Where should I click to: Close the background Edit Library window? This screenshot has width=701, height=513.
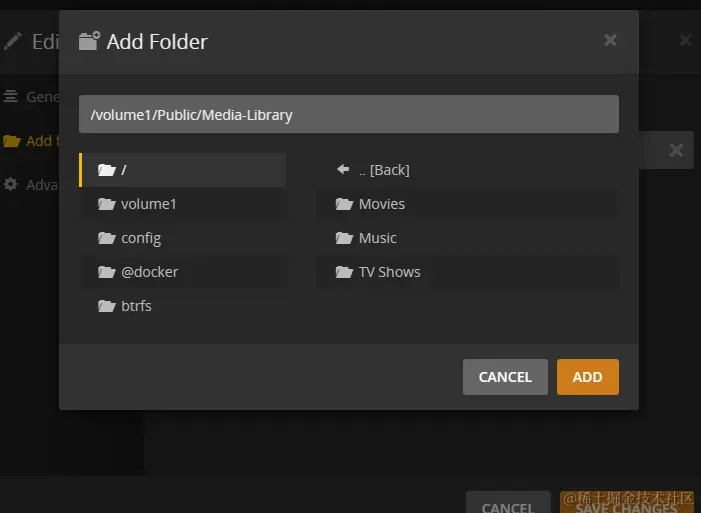(686, 40)
